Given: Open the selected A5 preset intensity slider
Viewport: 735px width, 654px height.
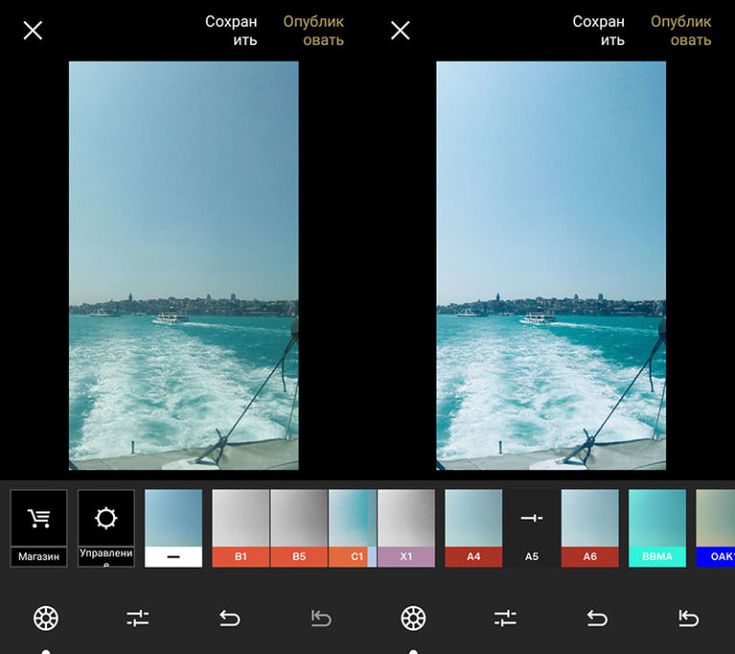Looking at the screenshot, I should (x=532, y=527).
